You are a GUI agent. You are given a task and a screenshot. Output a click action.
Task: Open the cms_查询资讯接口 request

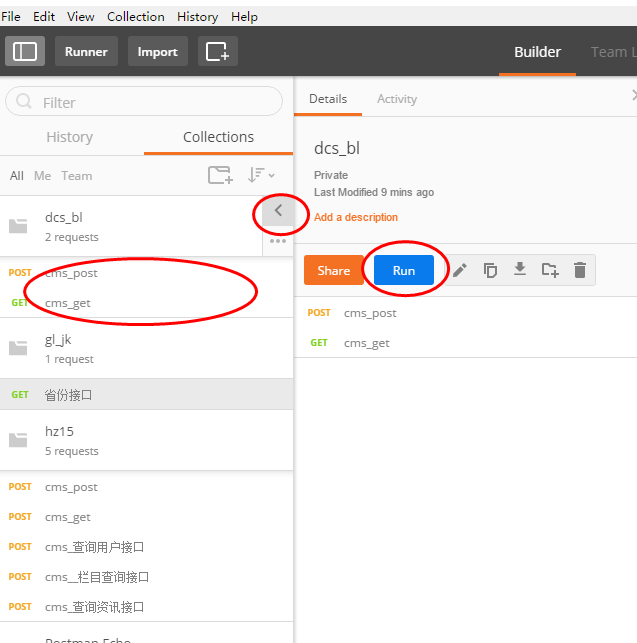click(x=146, y=607)
